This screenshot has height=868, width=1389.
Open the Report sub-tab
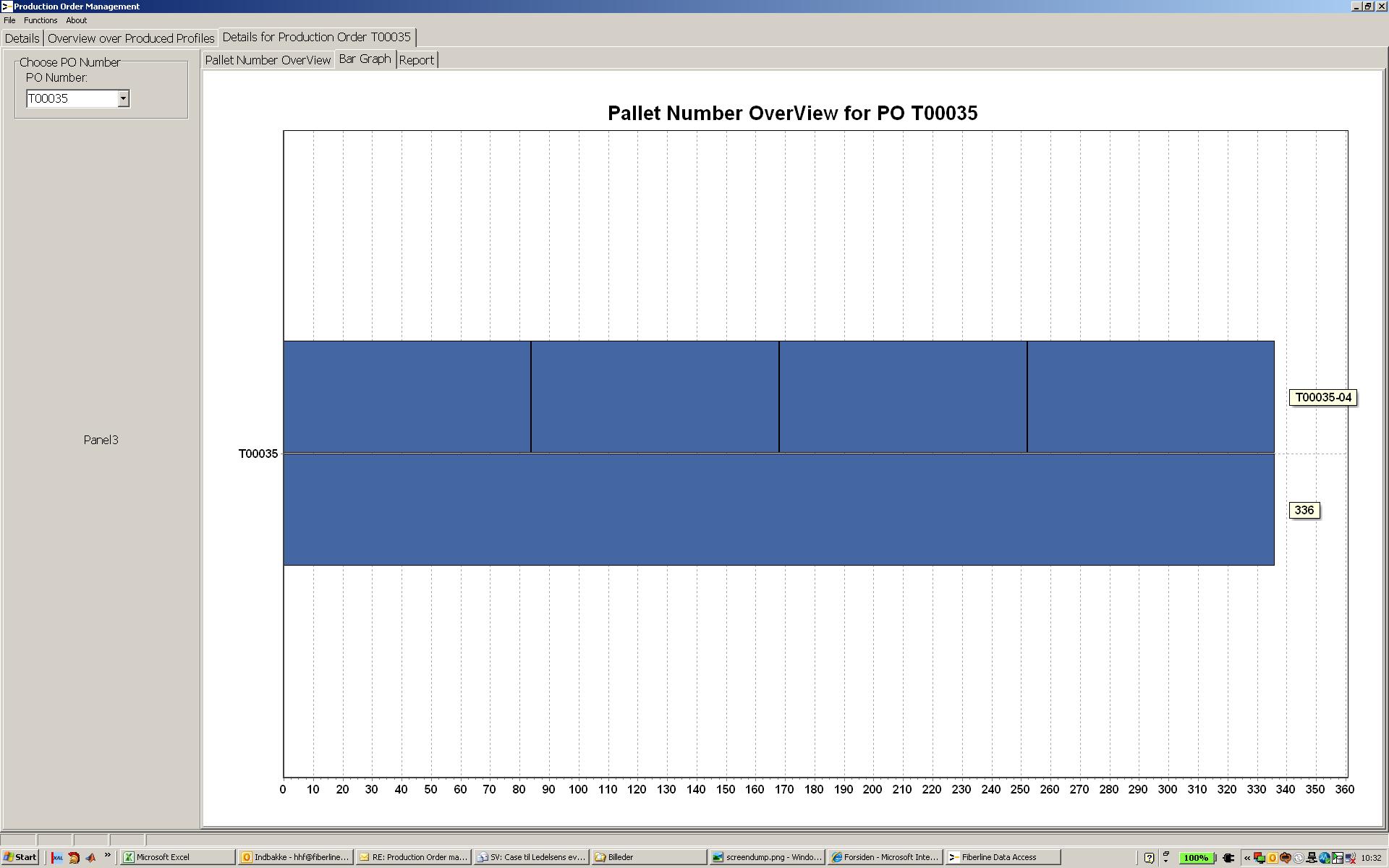(417, 60)
